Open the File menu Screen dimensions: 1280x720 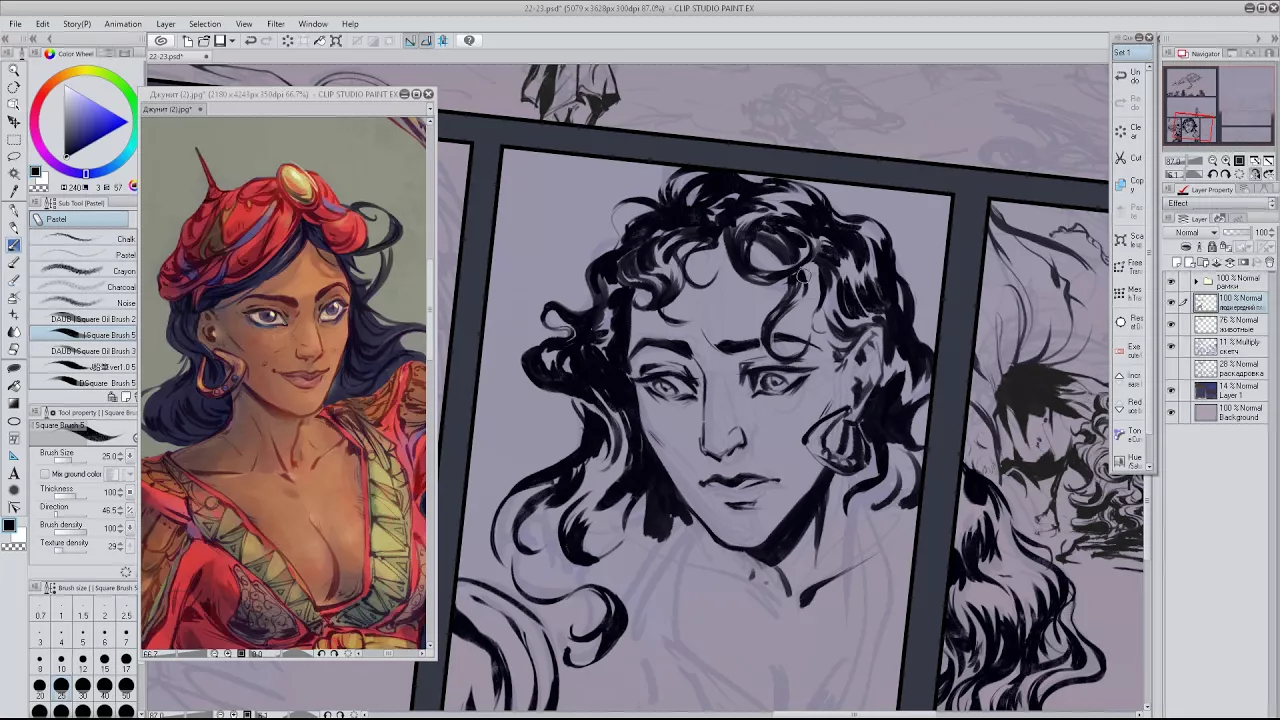[15, 24]
